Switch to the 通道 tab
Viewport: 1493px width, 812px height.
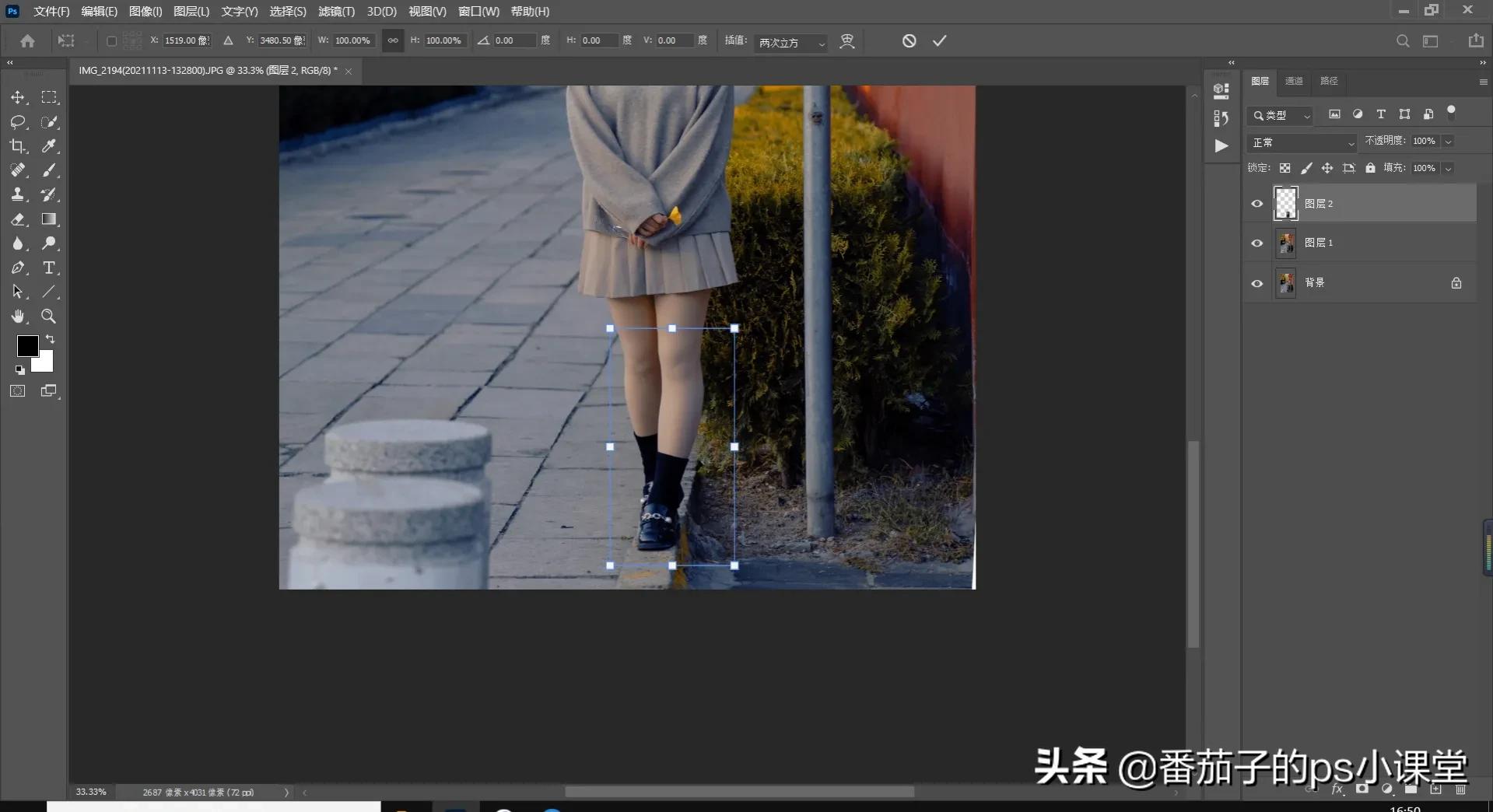pos(1294,81)
